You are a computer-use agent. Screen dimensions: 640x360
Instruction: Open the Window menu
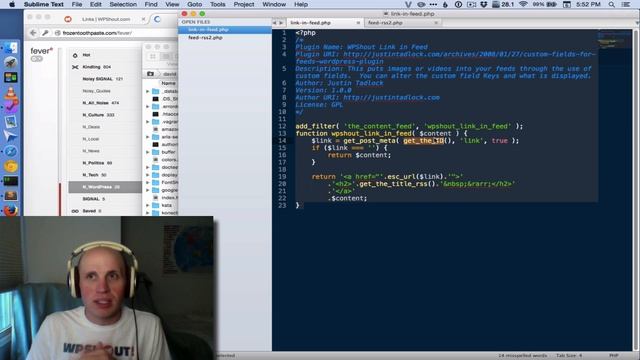point(274,4)
